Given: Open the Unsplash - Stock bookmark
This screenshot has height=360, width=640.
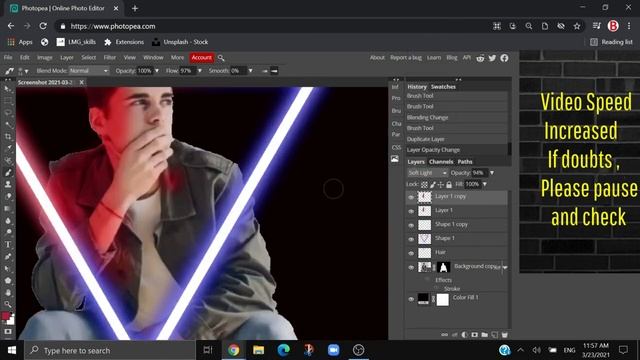Looking at the screenshot, I should [180, 42].
